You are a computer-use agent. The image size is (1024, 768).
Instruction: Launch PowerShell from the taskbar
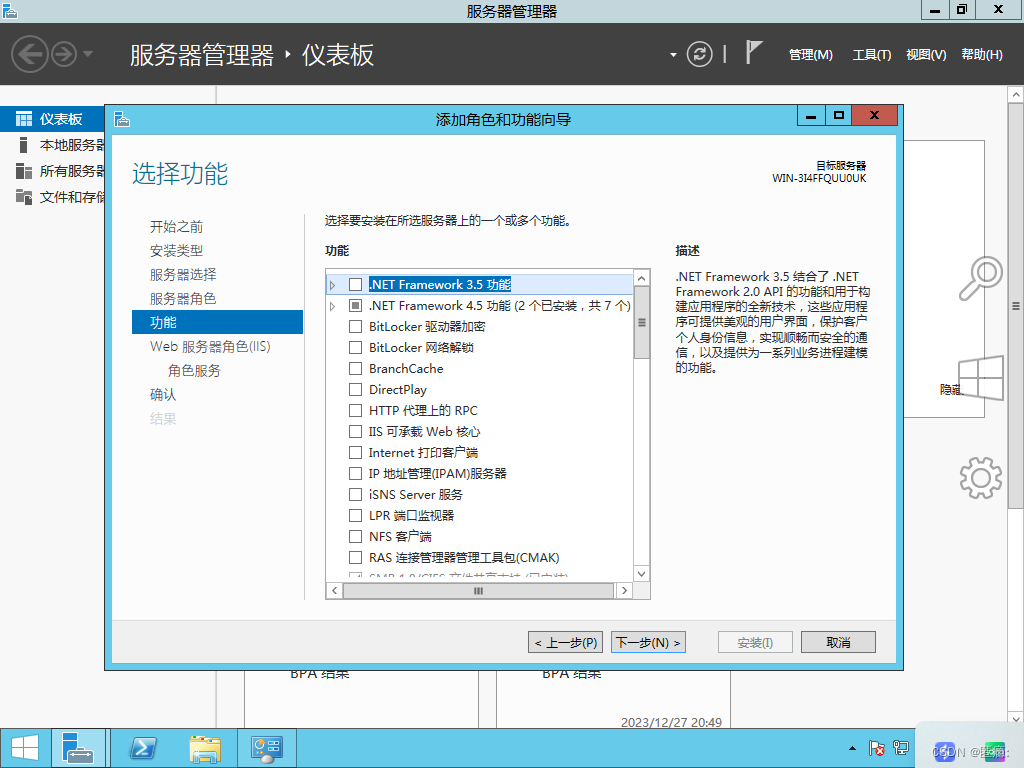[x=143, y=748]
